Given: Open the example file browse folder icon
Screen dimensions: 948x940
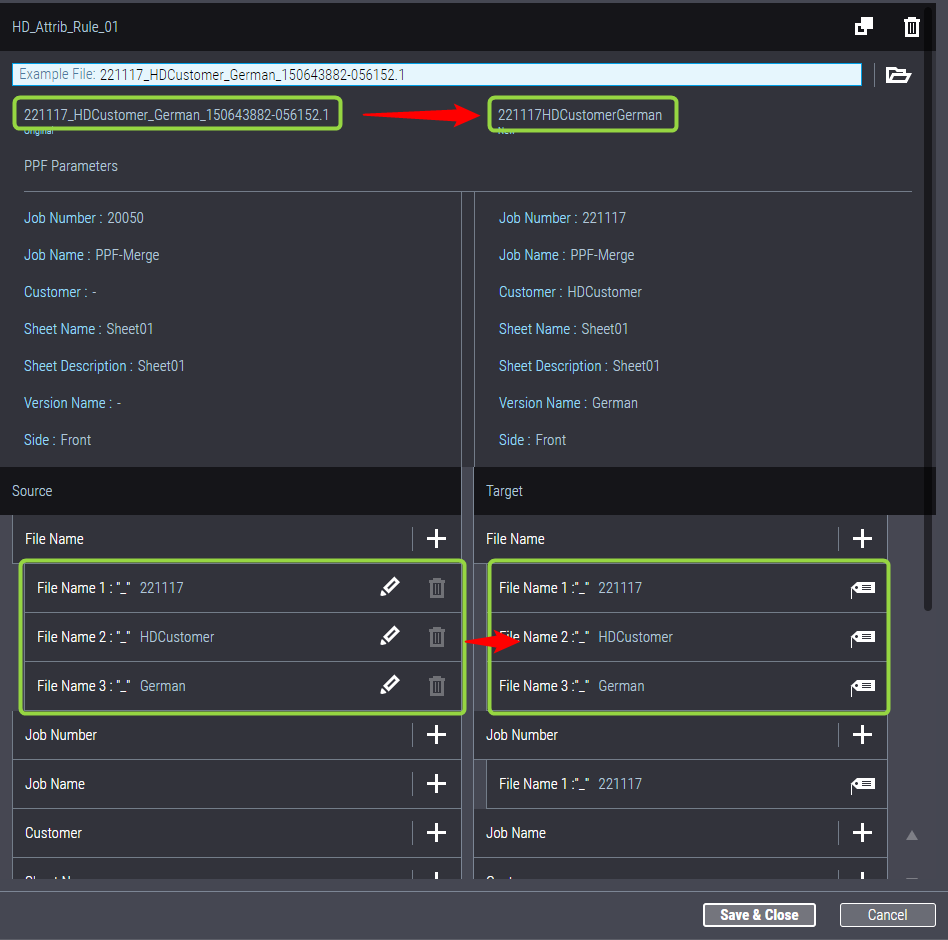Looking at the screenshot, I should 898,75.
